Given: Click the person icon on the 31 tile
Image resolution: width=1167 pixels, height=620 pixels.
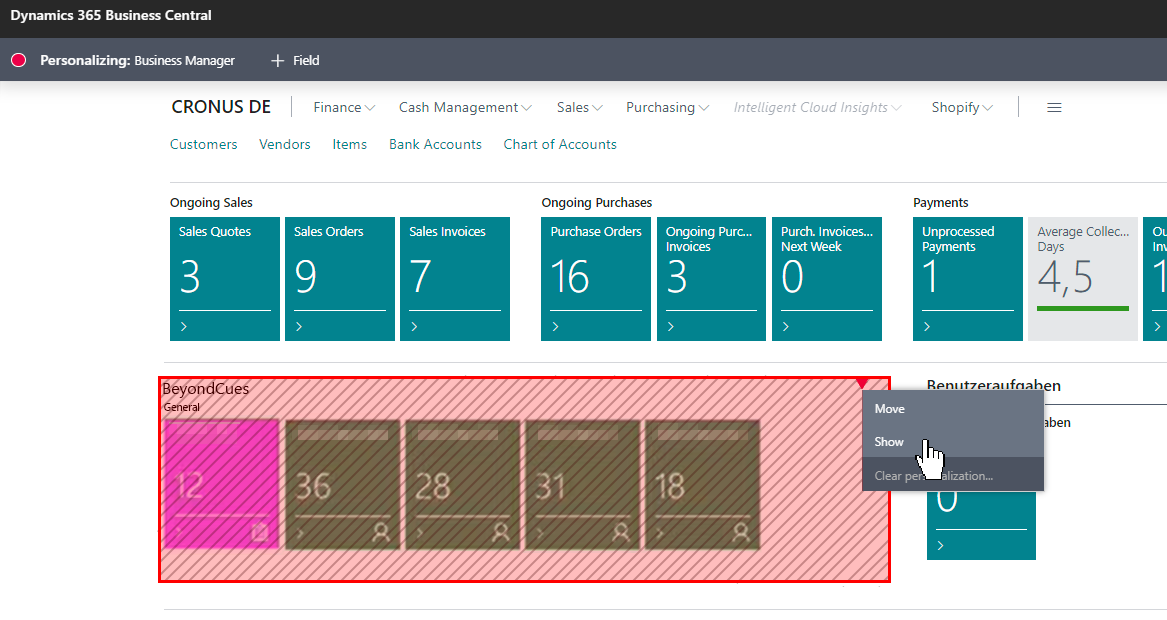Looking at the screenshot, I should 621,532.
